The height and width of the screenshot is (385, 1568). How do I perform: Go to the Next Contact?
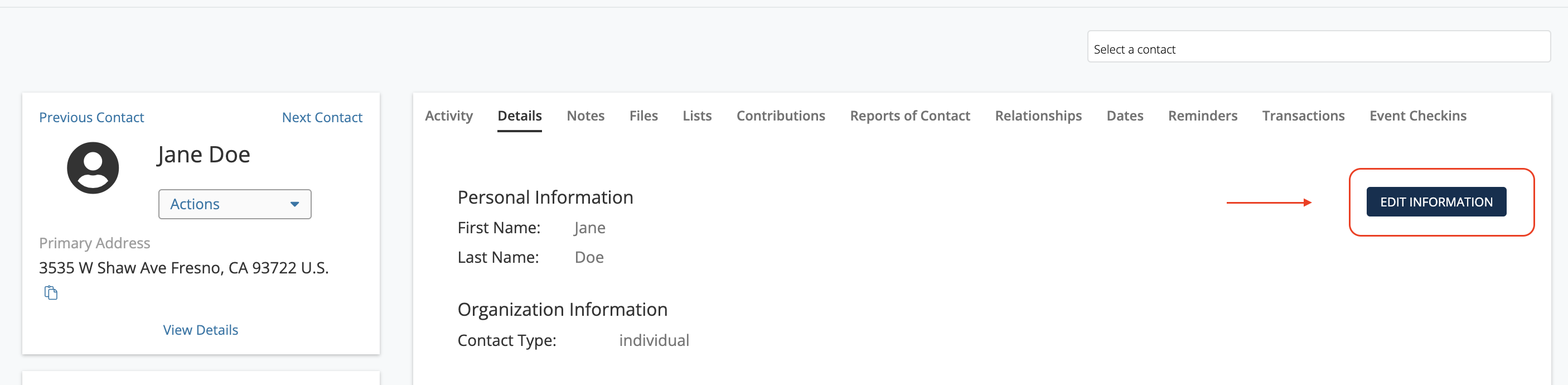[322, 117]
